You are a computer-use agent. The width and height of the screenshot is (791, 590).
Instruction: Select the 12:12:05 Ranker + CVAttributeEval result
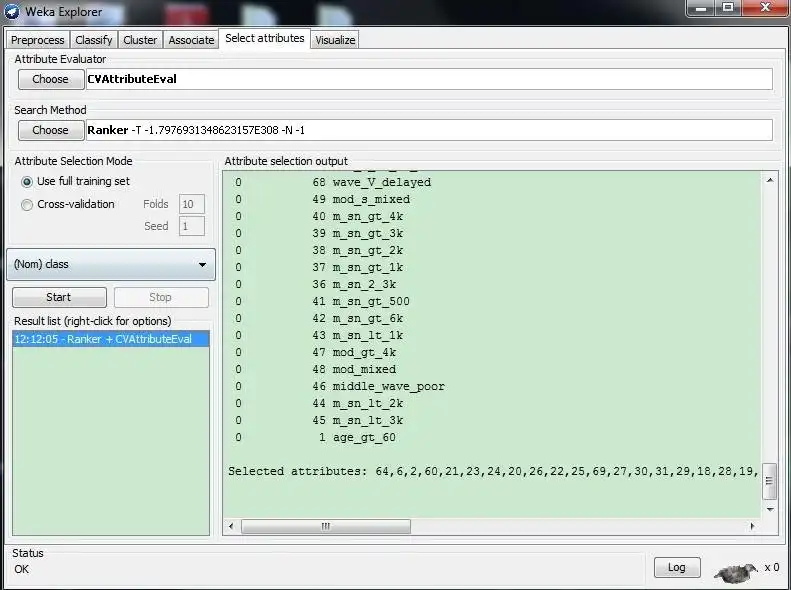110,339
